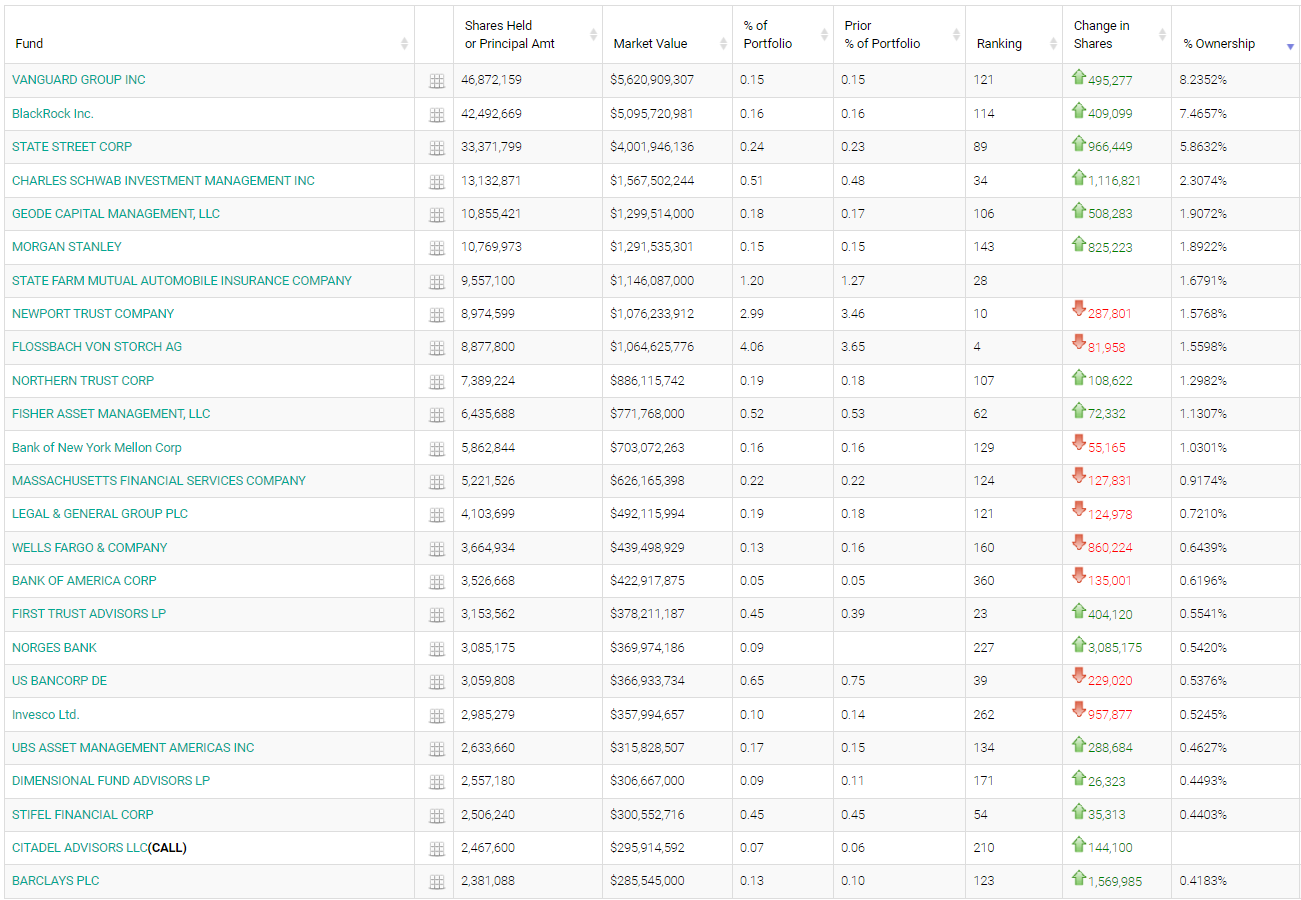1301x900 pixels.
Task: Click the grid icon for BARCLAYS PLC
Action: (437, 882)
